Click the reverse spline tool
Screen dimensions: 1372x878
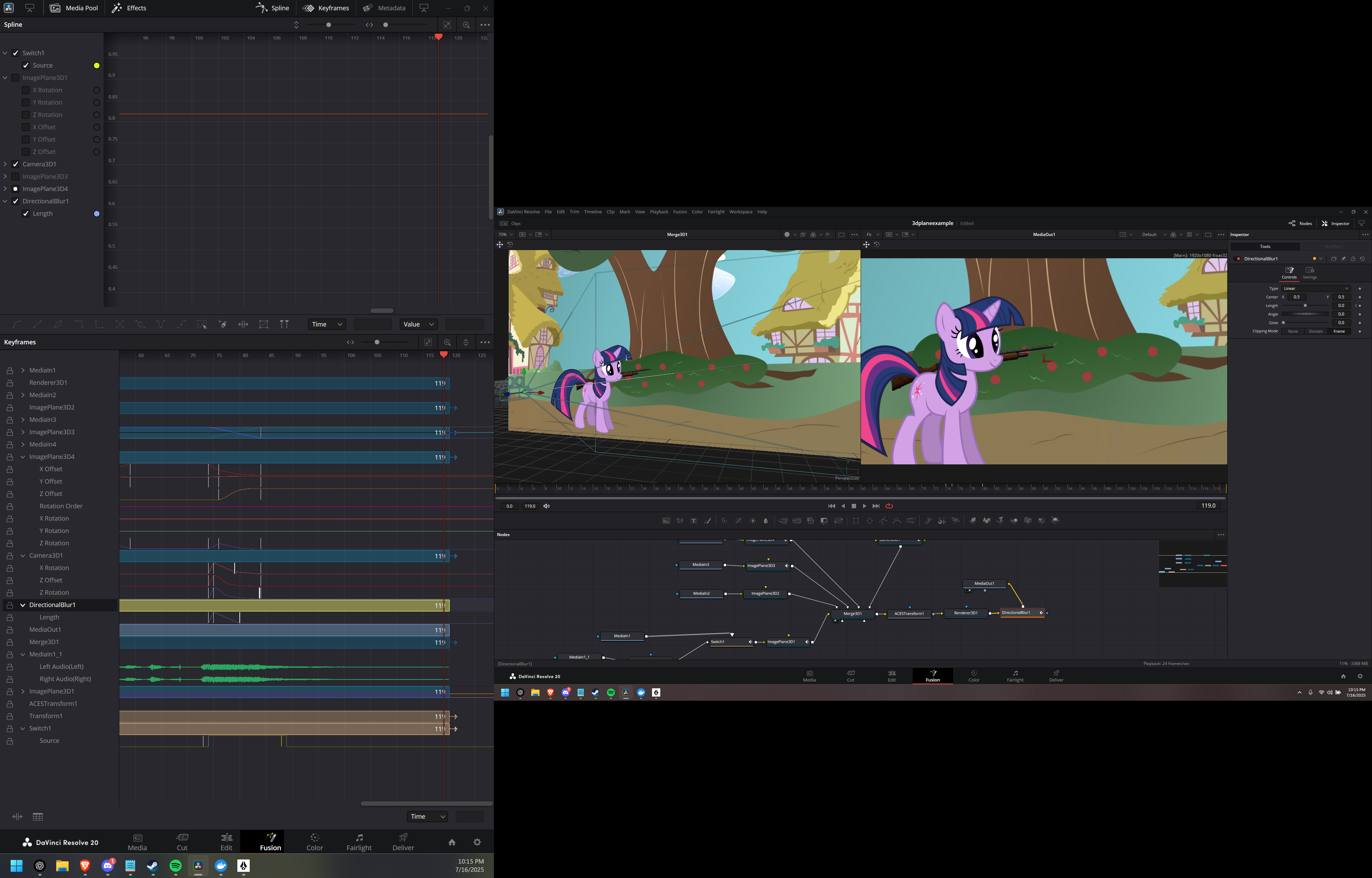tap(120, 324)
